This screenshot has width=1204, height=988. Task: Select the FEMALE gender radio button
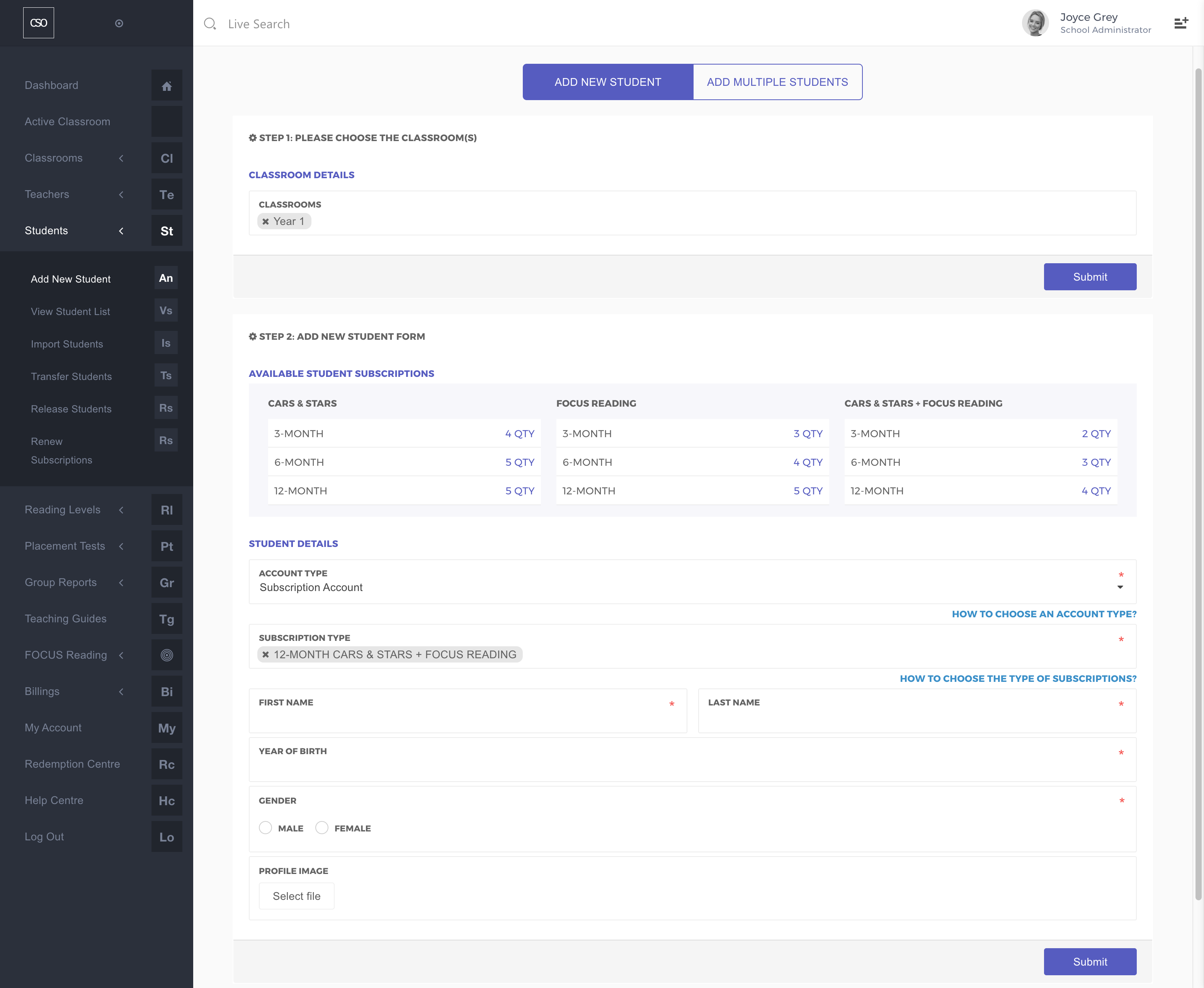tap(322, 828)
